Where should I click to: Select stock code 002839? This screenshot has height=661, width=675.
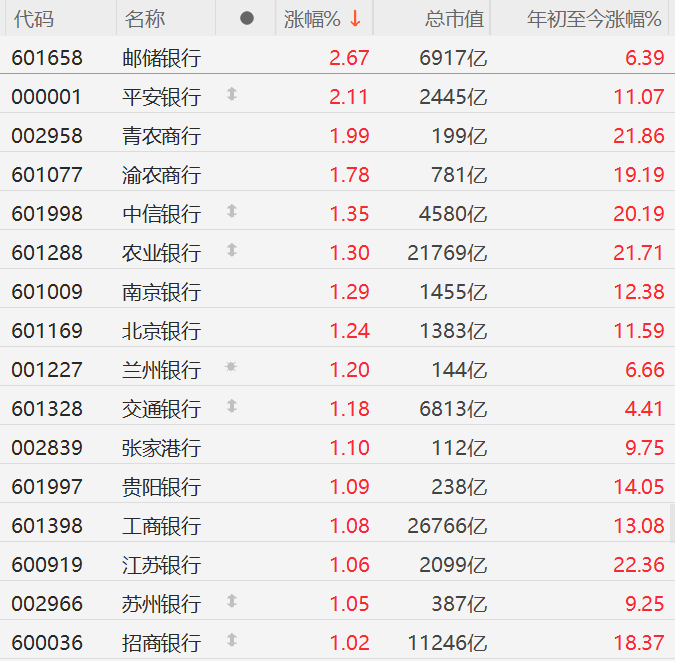47,448
